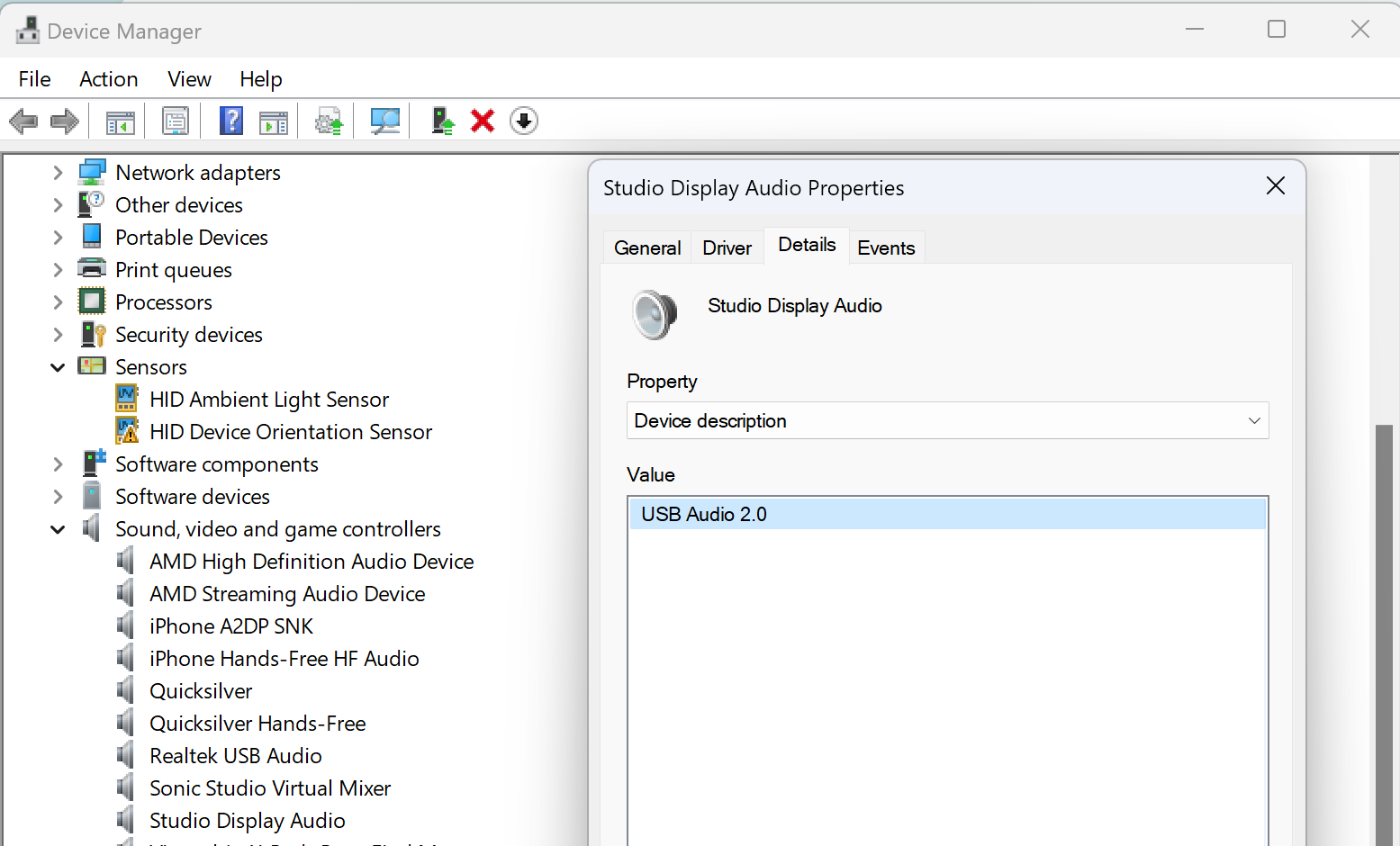Close the Studio Display Audio Properties dialog
Image resolution: width=1400 pixels, height=846 pixels.
[1275, 186]
